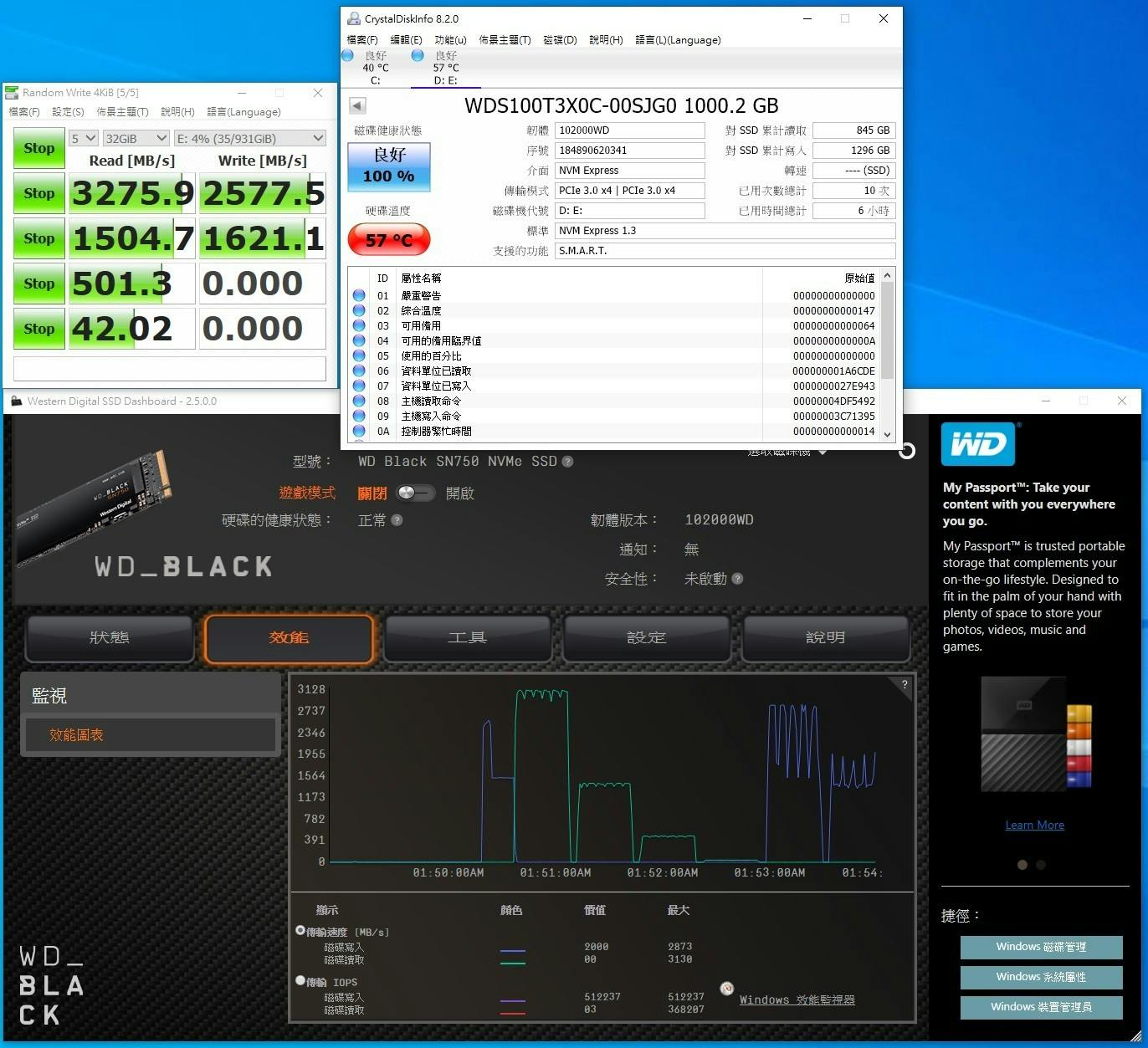Select 效能圖表 in the 監視 sidebar
Image resolution: width=1148 pixels, height=1048 pixels.
click(151, 735)
